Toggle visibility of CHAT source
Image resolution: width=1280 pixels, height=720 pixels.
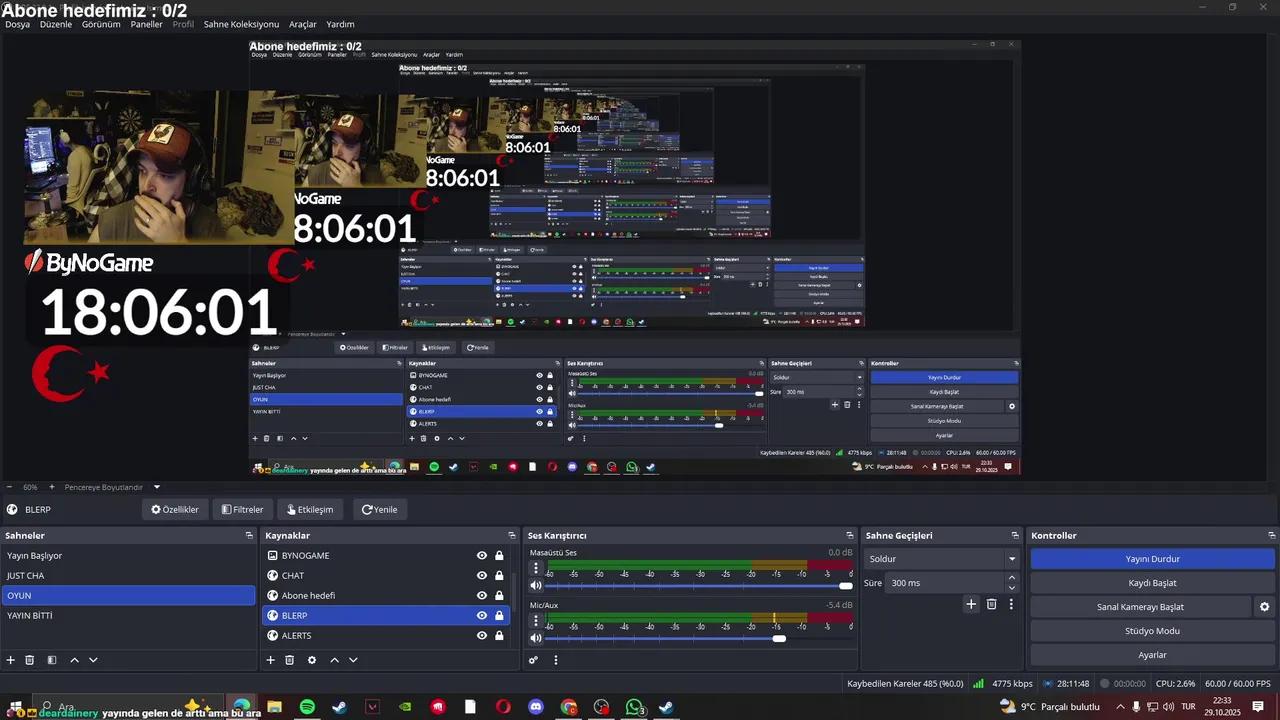pos(482,576)
